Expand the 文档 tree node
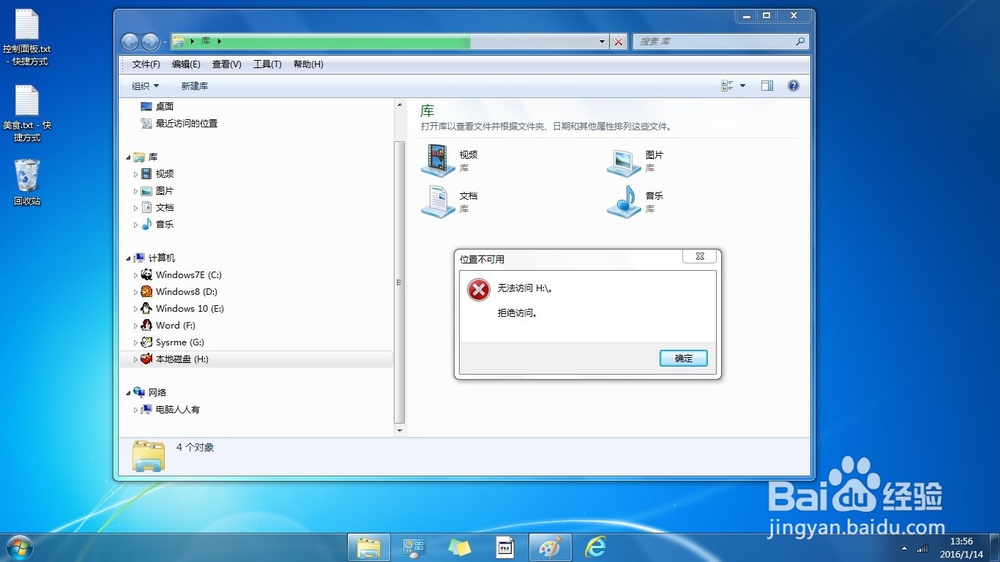This screenshot has width=1000, height=562. point(136,208)
